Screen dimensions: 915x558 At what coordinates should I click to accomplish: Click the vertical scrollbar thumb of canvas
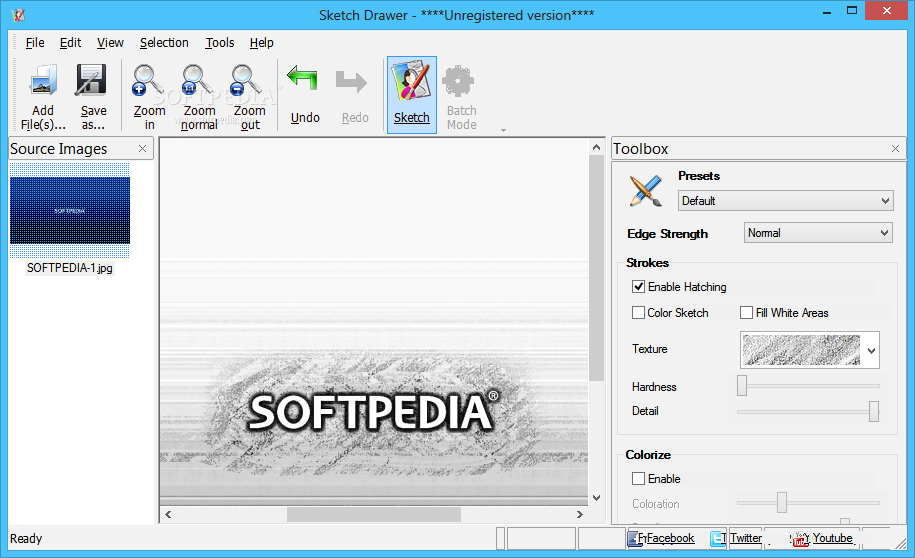(x=596, y=268)
